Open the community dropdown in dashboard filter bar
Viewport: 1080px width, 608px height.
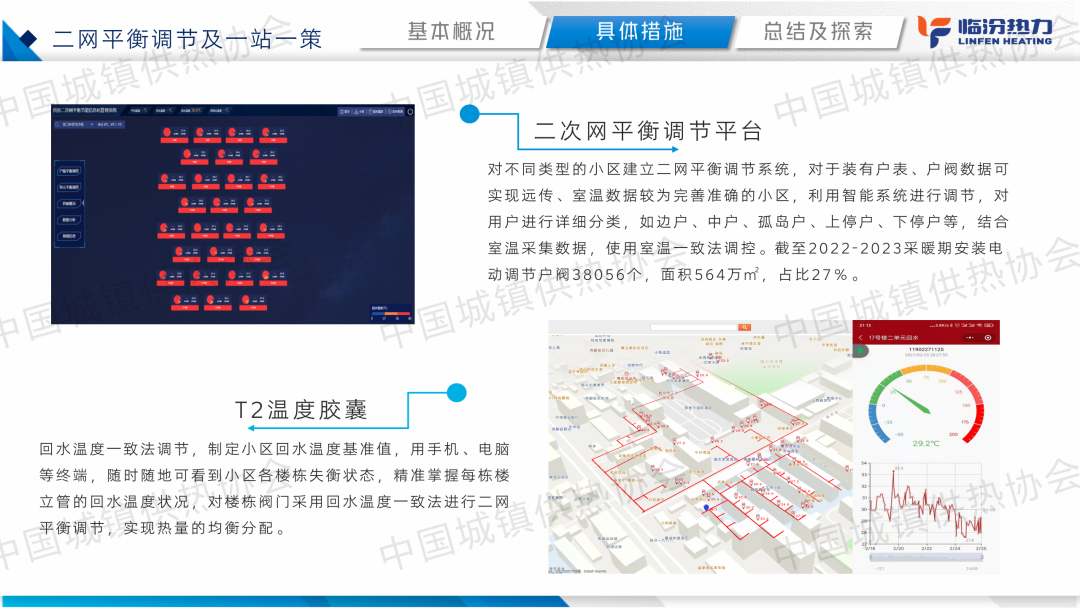pos(74,125)
